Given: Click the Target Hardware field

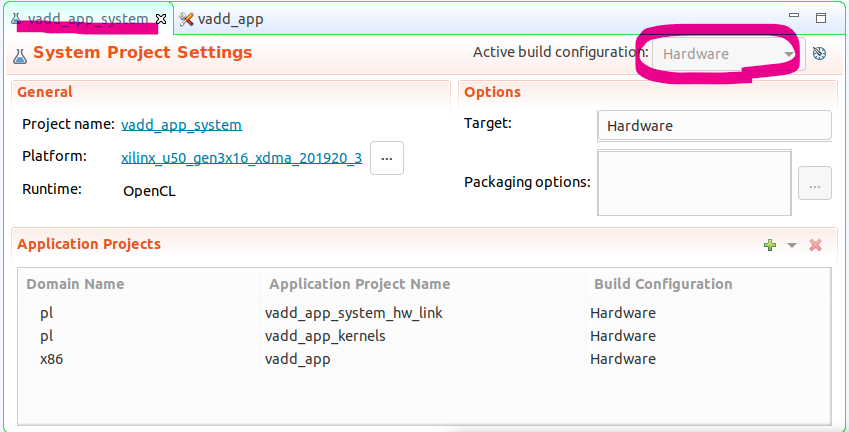Looking at the screenshot, I should [714, 126].
